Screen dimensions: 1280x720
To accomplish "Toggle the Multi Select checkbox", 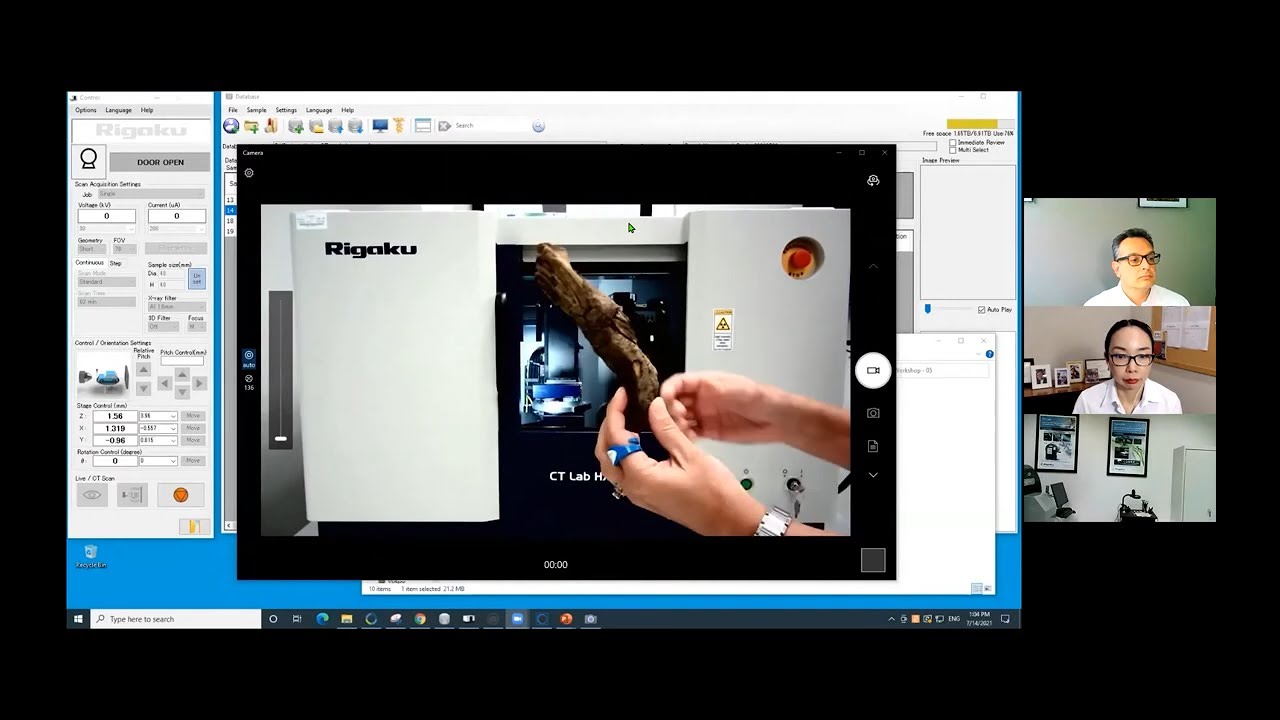I will [x=952, y=150].
